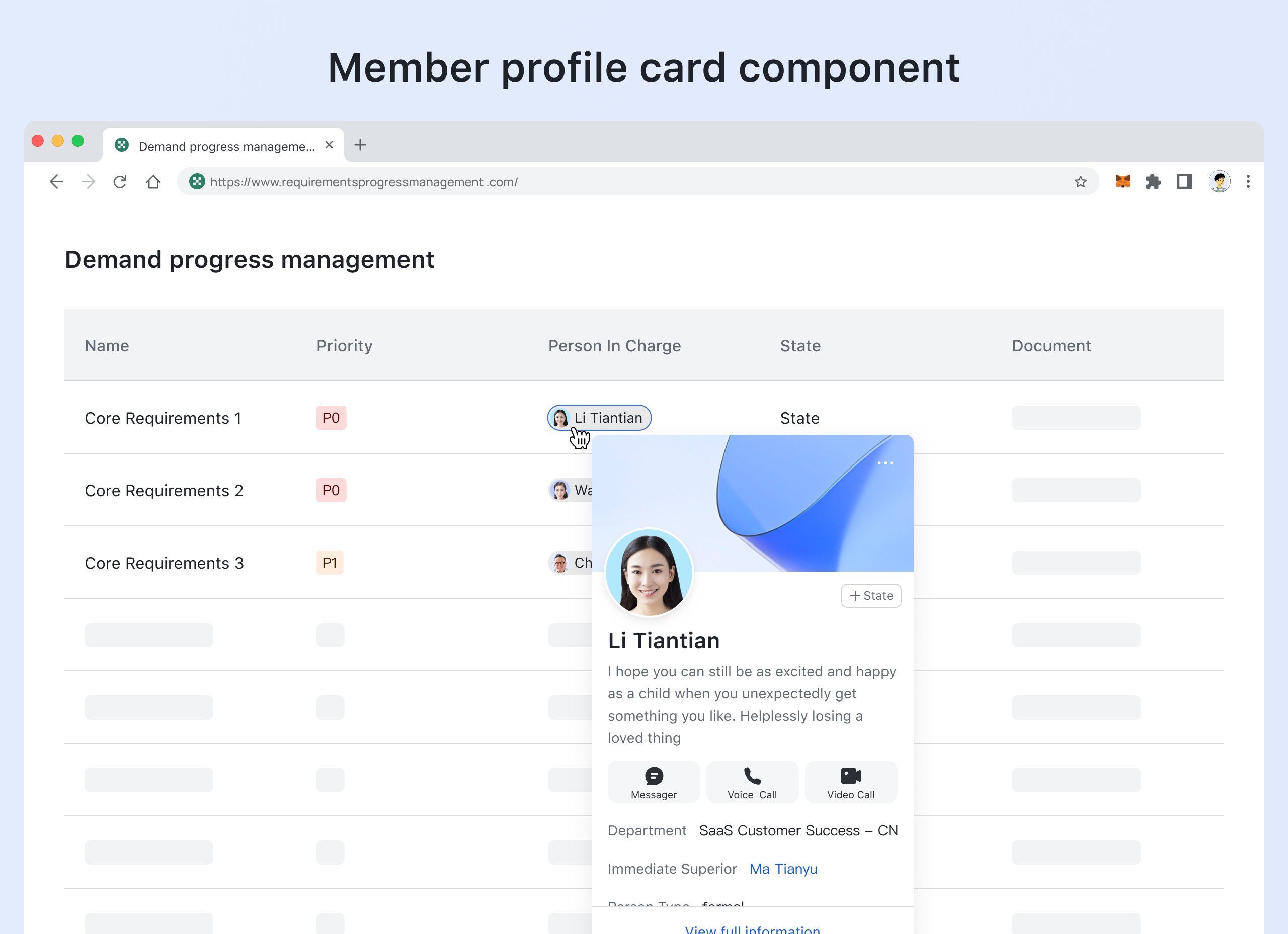This screenshot has height=934, width=1288.
Task: Open the browser home page
Action: pos(153,181)
